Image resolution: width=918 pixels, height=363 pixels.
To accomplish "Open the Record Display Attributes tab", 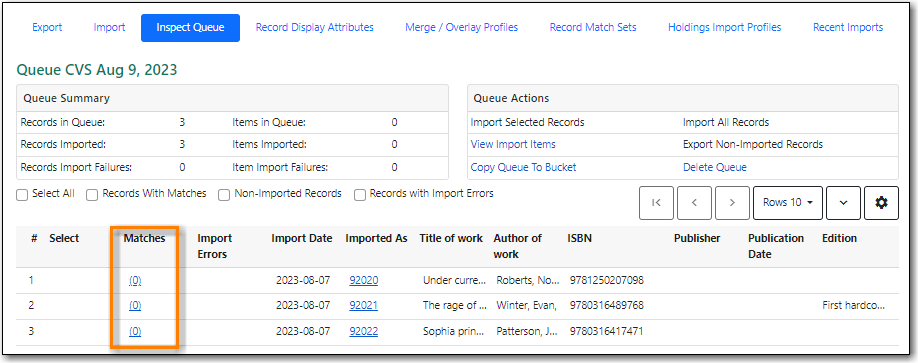I will pyautogui.click(x=314, y=28).
